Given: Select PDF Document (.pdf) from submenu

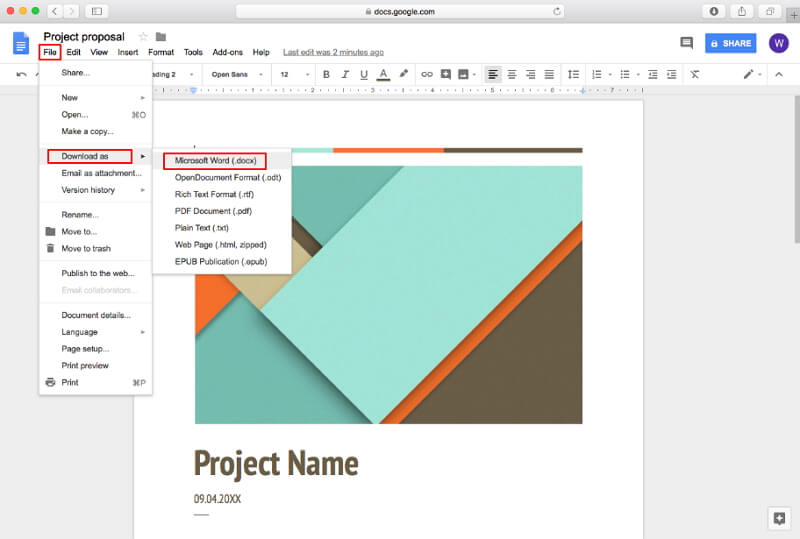Looking at the screenshot, I should tap(213, 211).
